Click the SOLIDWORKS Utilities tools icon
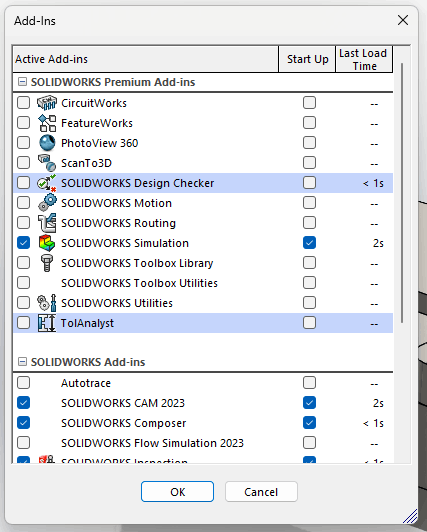Image resolution: width=427 pixels, height=532 pixels. click(47, 303)
